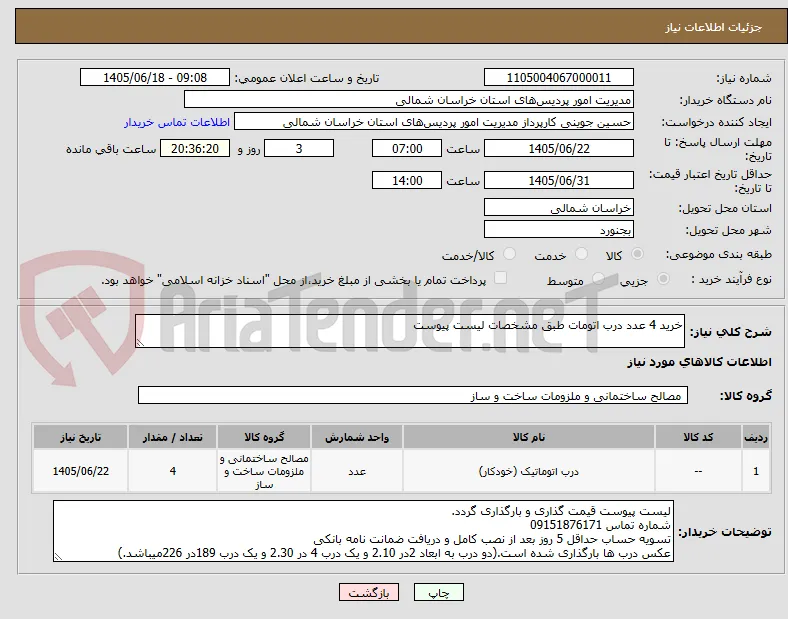Click the ساعت باقی مانده label
Screen dimensions: 788x619
(x=111, y=149)
